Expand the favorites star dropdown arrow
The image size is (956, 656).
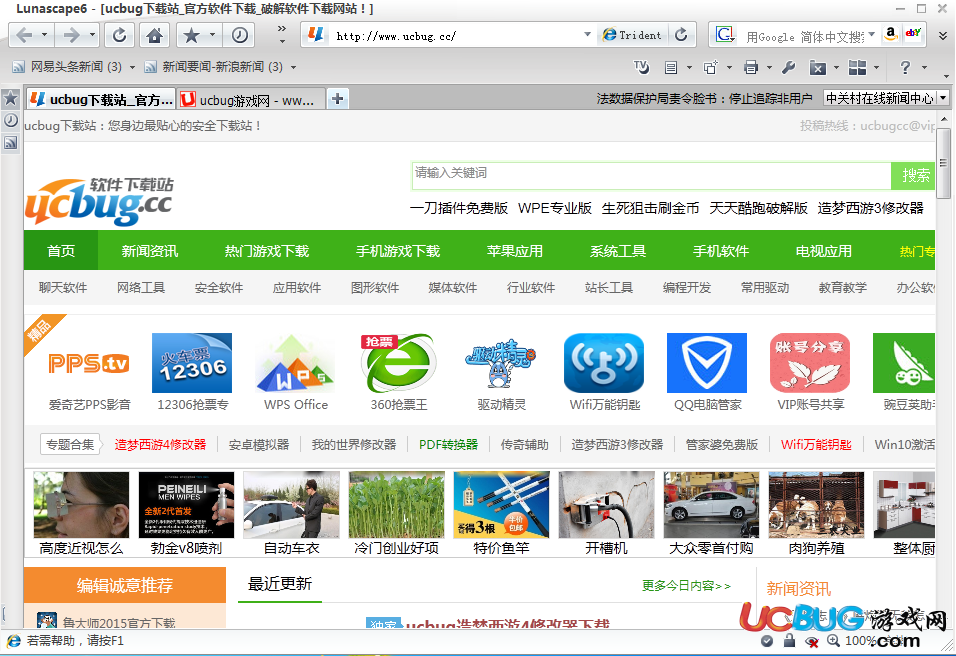(213, 35)
